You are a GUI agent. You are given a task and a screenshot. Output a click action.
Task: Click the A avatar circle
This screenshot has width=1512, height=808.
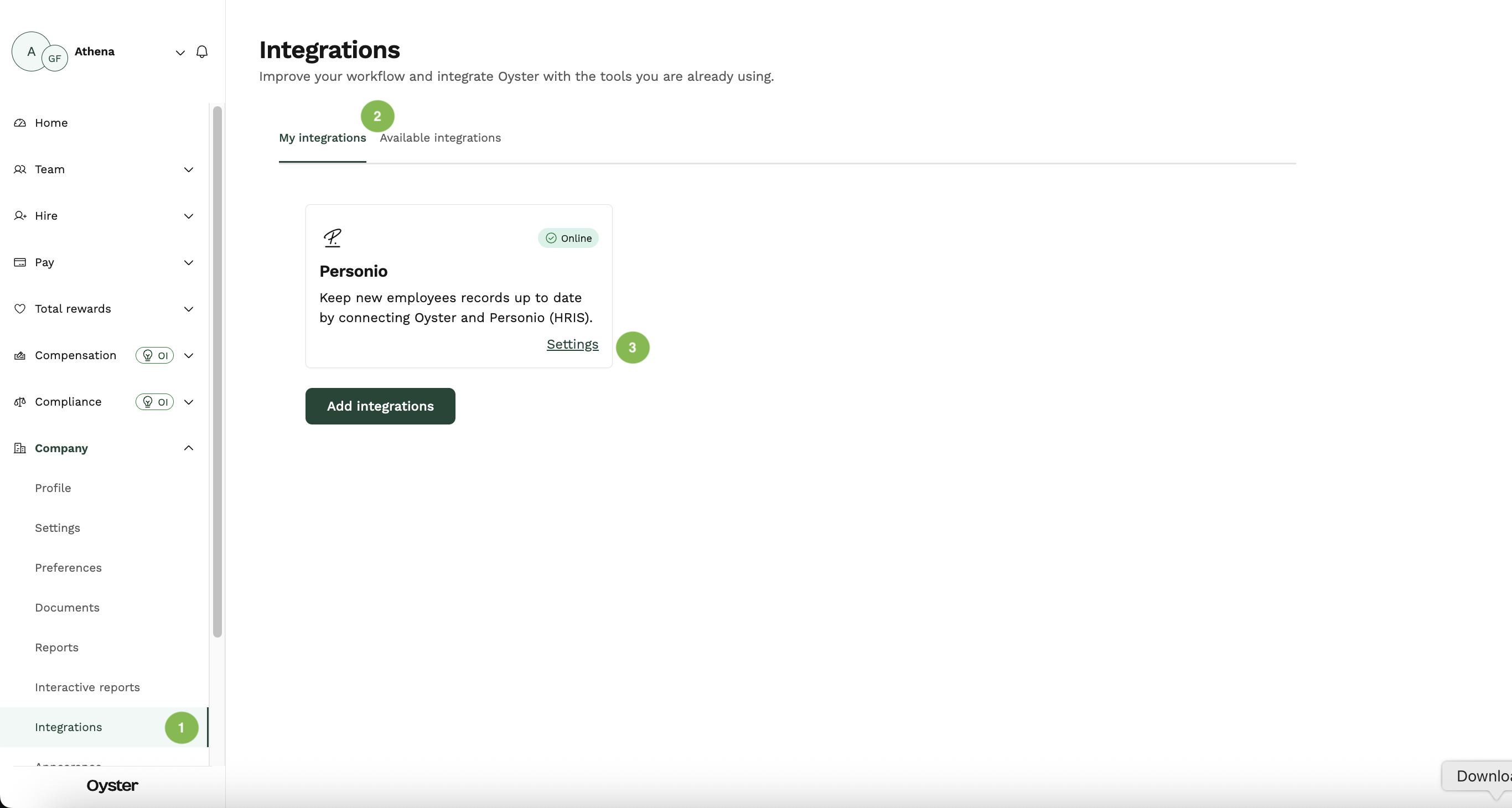29,51
